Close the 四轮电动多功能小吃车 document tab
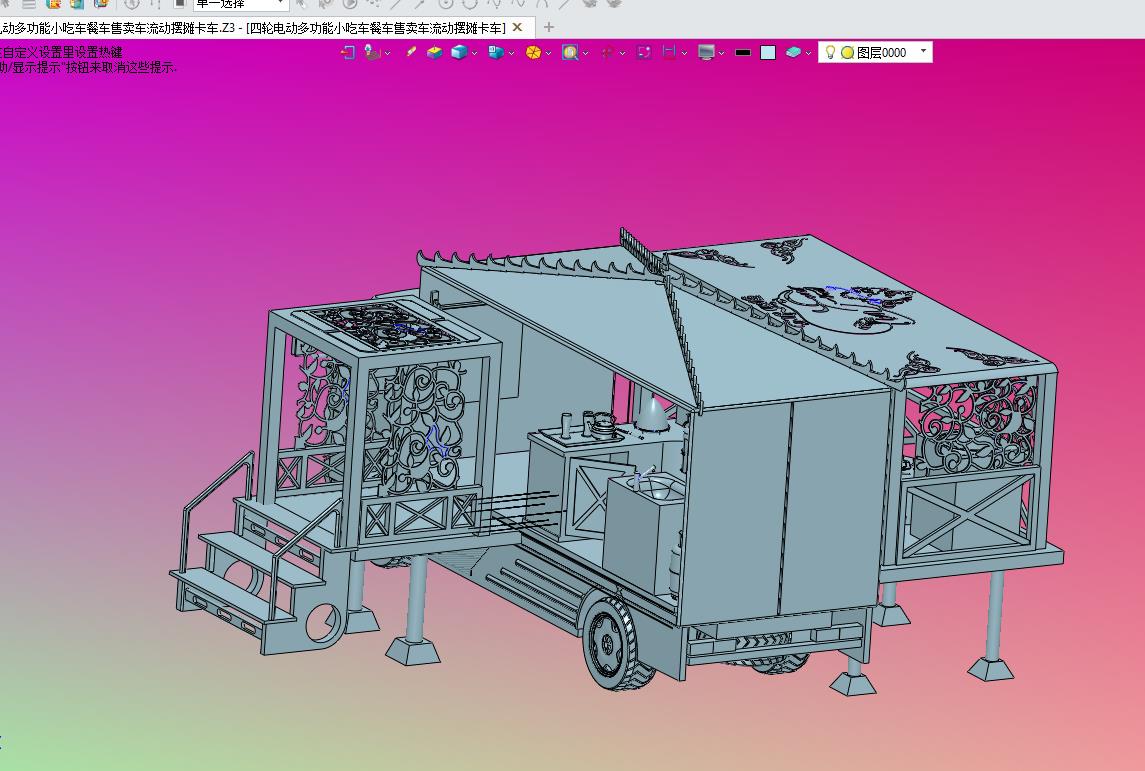Screen dimensions: 1145x771 click(517, 28)
